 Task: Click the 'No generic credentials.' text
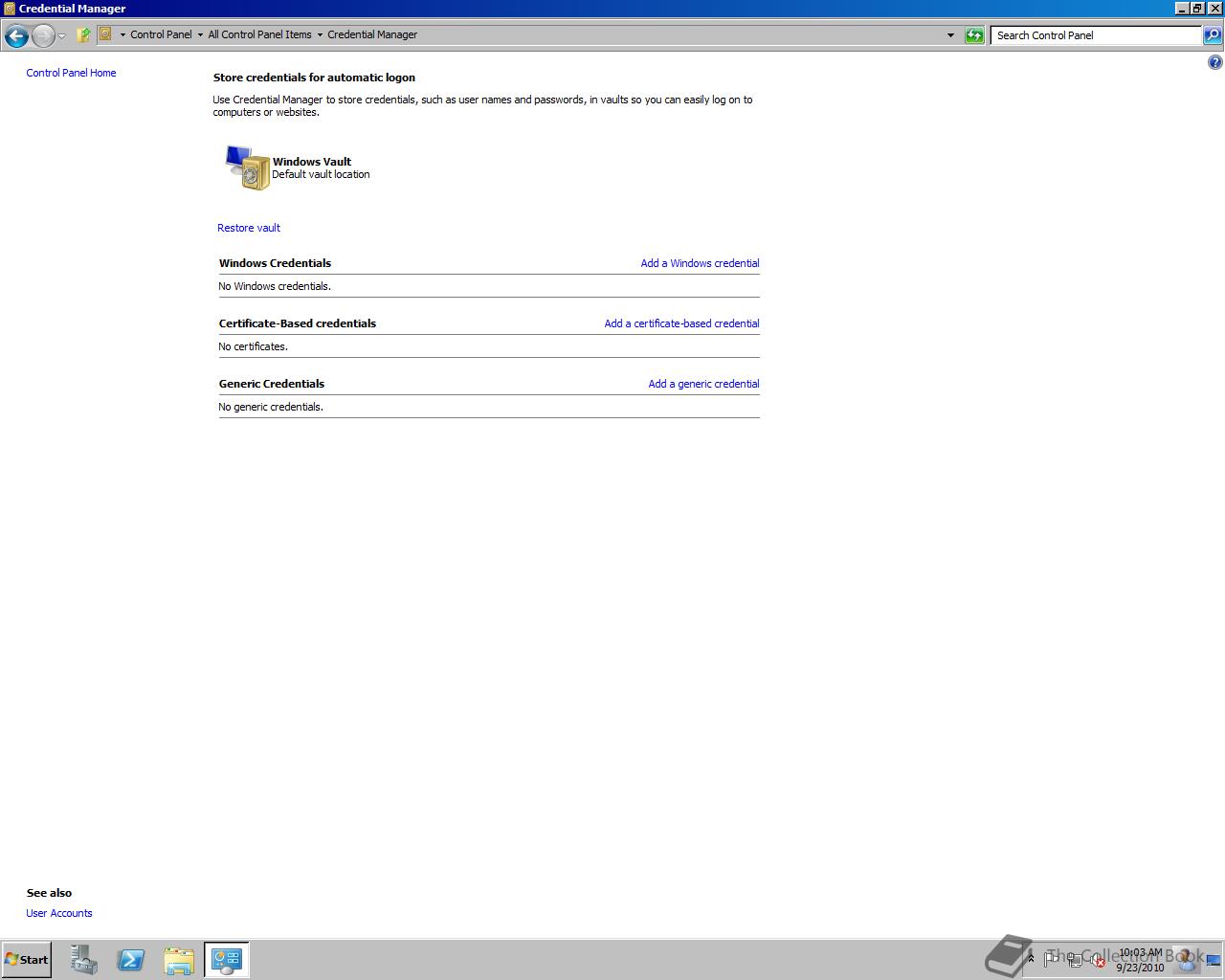coord(271,407)
